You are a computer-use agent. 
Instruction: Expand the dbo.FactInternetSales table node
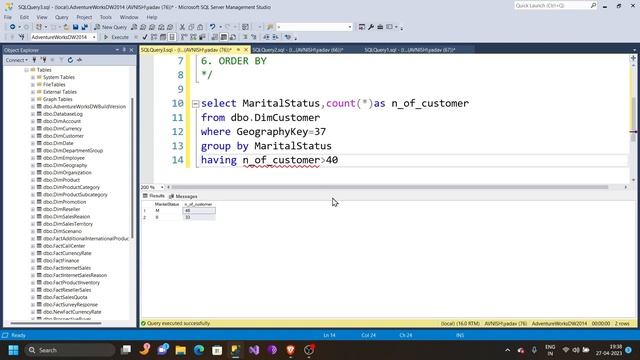(x=33, y=268)
